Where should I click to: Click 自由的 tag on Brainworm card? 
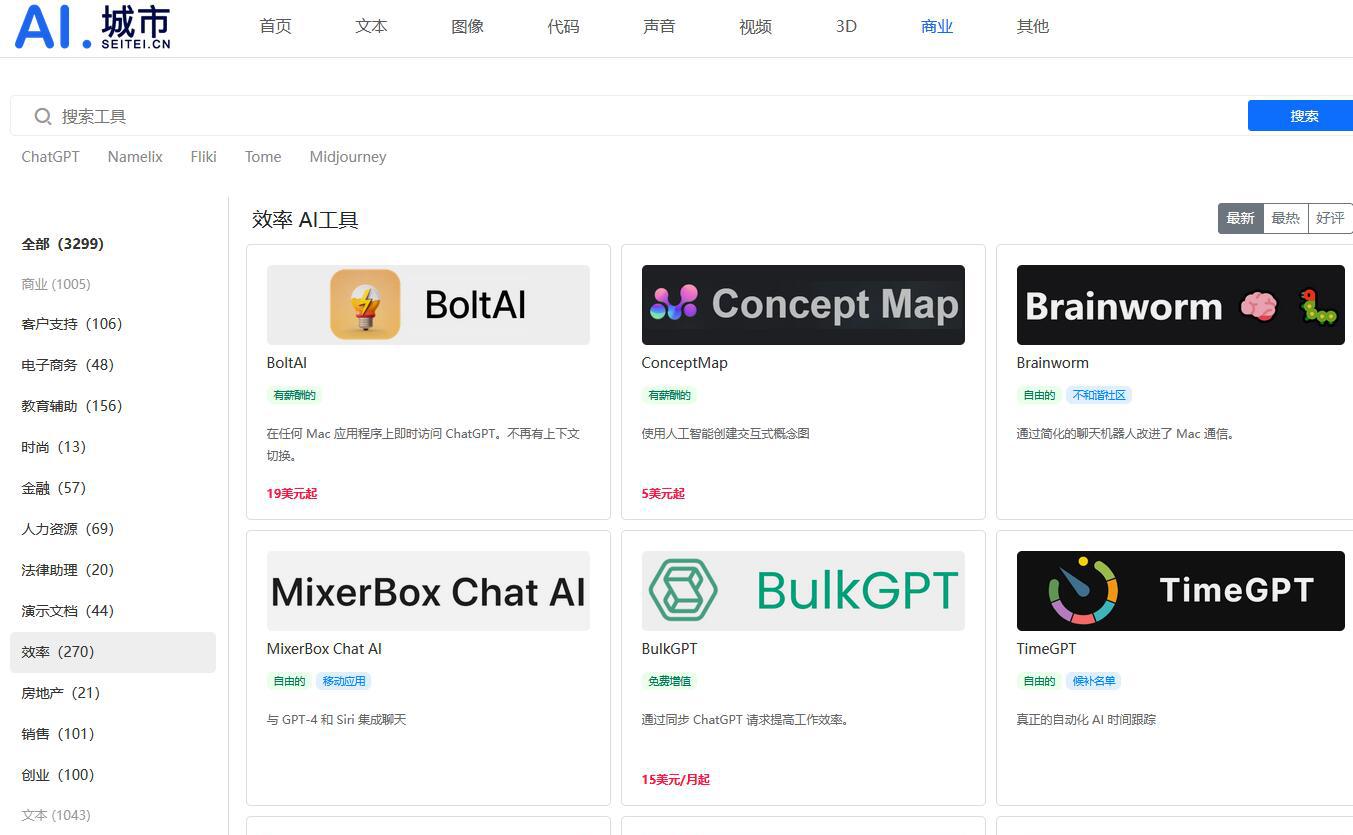click(1039, 395)
